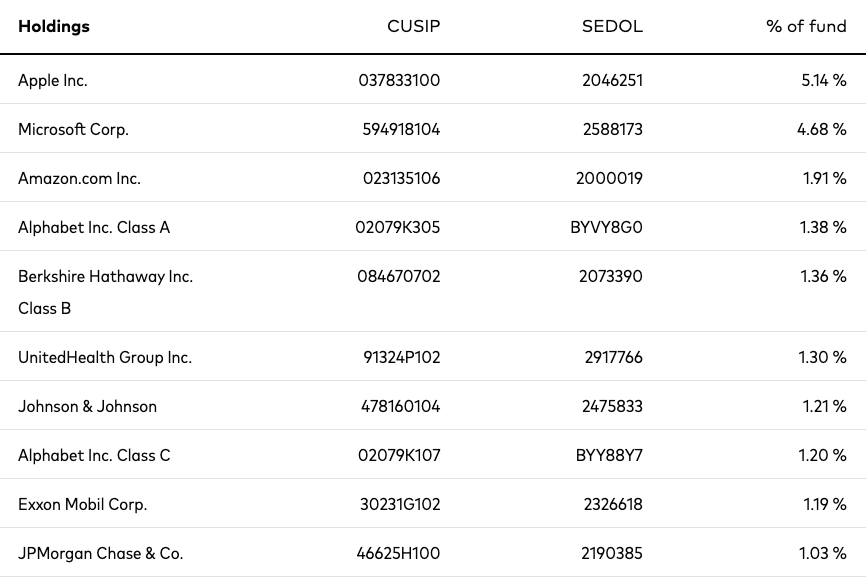Click Amazon.com Inc. in the holdings list
Viewport: 866px width, 588px height.
[x=79, y=178]
